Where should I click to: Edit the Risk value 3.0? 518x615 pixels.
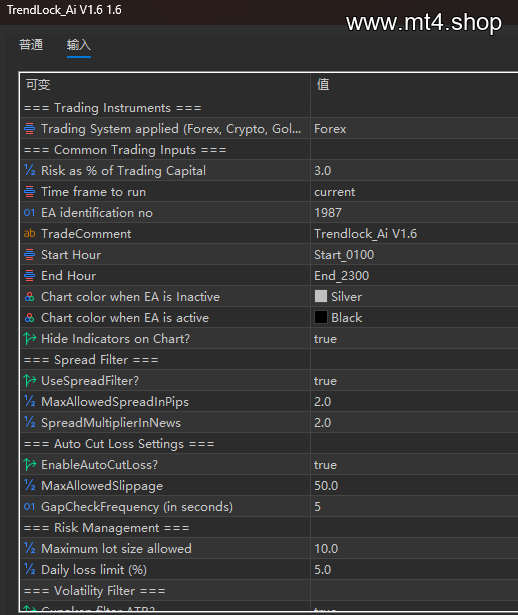pyautogui.click(x=323, y=171)
